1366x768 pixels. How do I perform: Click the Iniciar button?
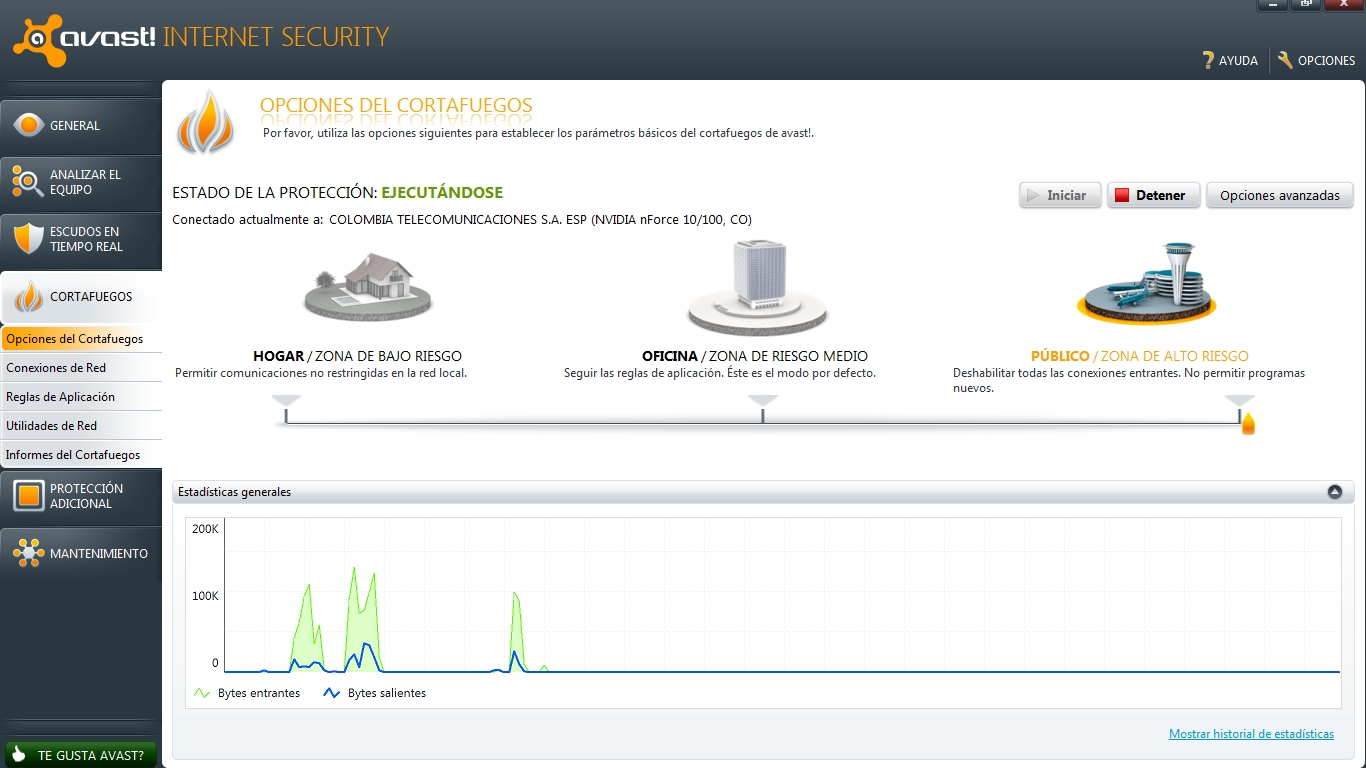pos(1060,195)
